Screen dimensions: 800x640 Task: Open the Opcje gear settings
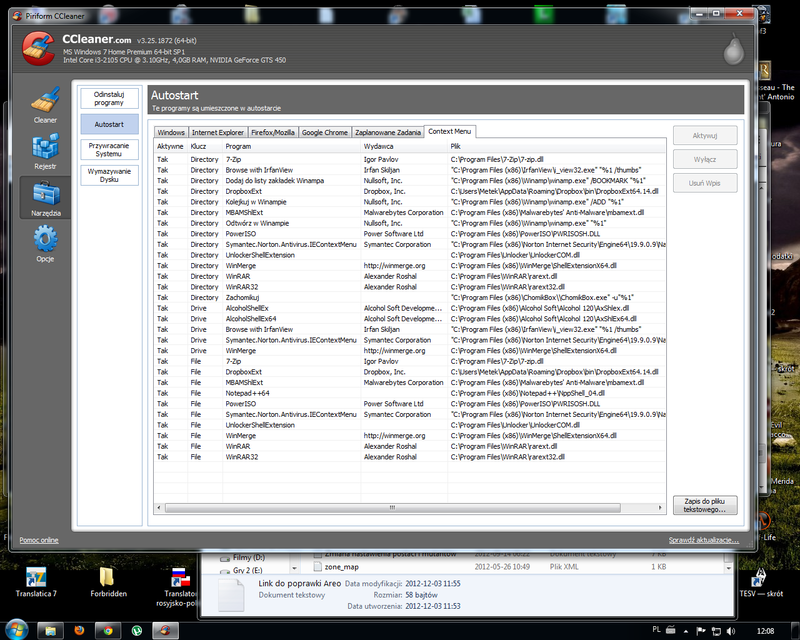45,244
